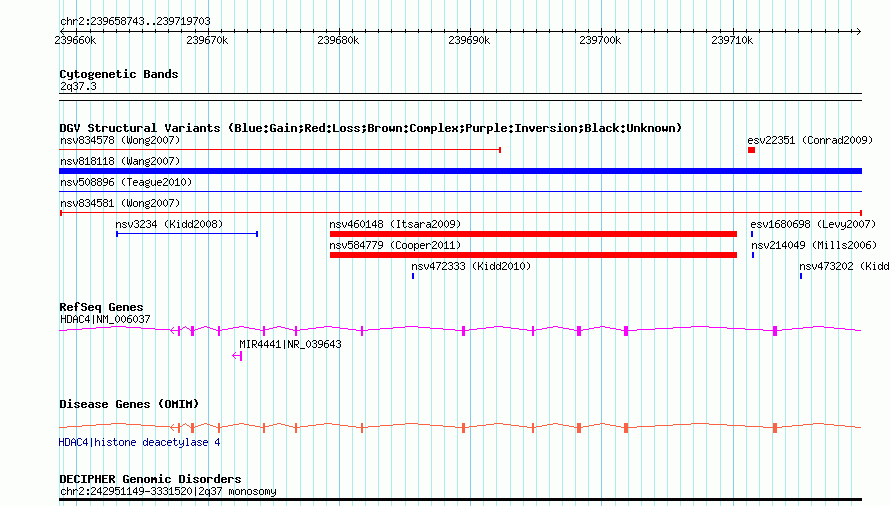Click the esv1680698 (Levy2007) label

[x=813, y=224]
